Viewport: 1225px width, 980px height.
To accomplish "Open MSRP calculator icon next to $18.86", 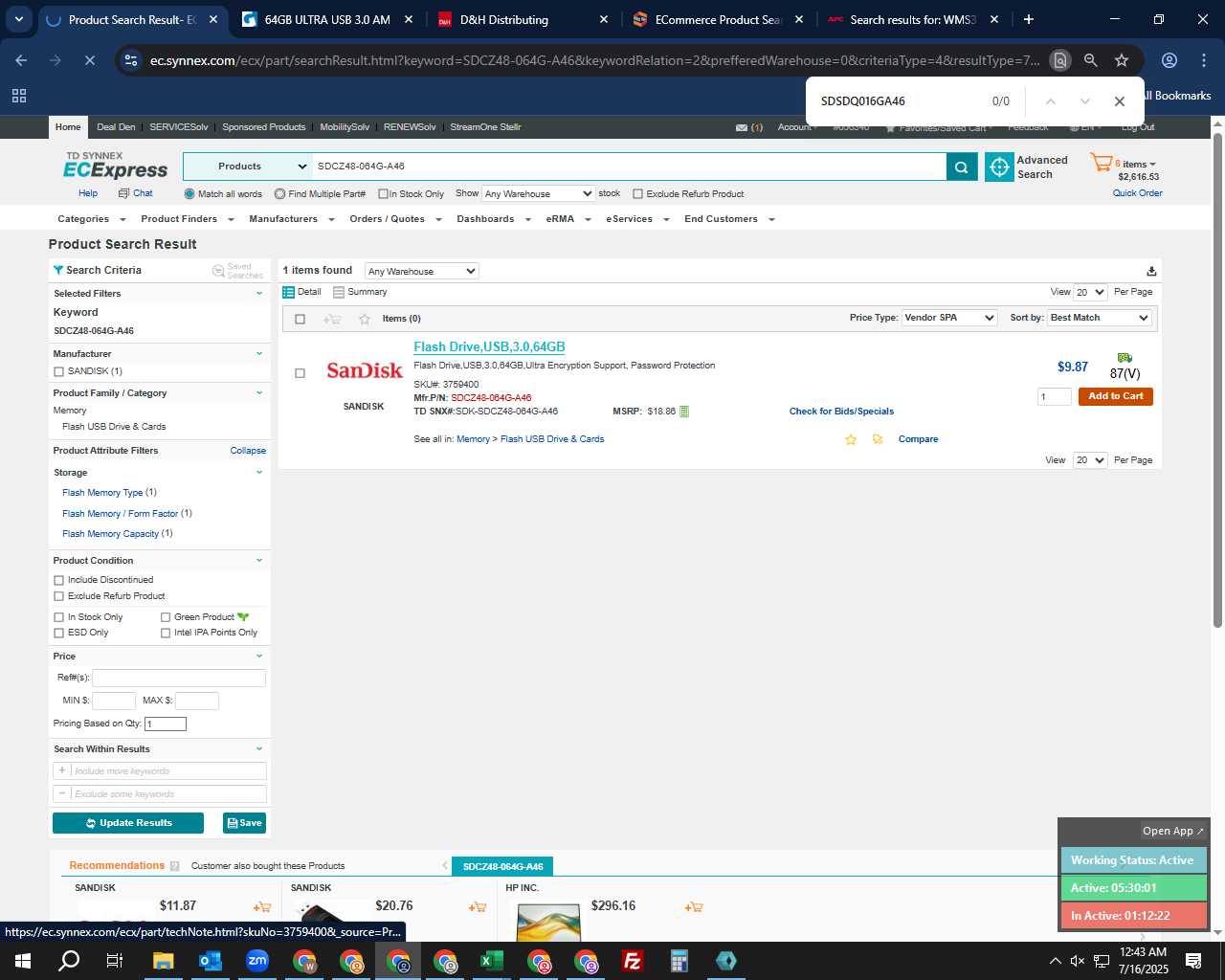I will tap(683, 412).
